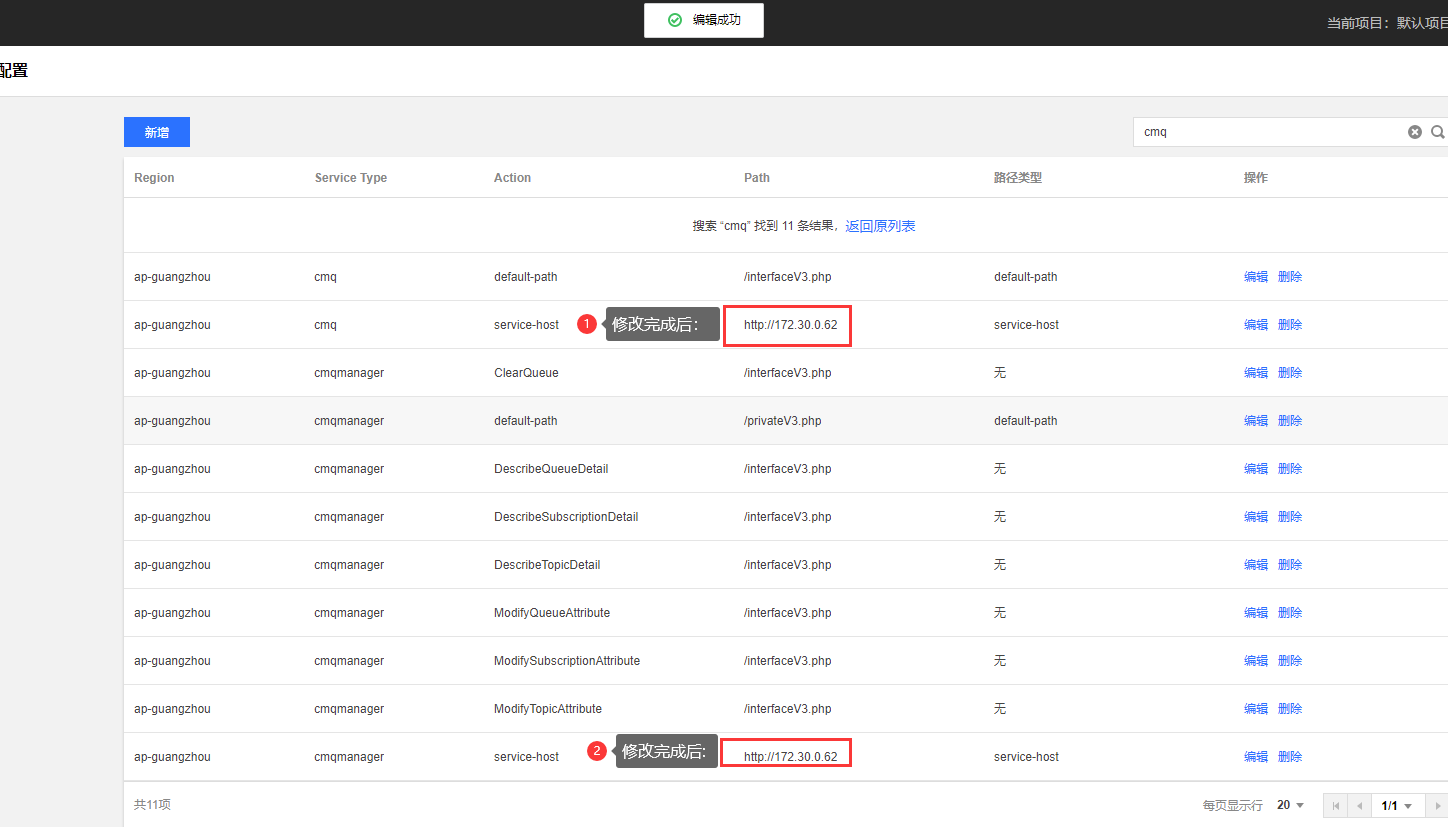Edit the ClearQueue row
Image resolution: width=1448 pixels, height=827 pixels.
pyautogui.click(x=1256, y=373)
